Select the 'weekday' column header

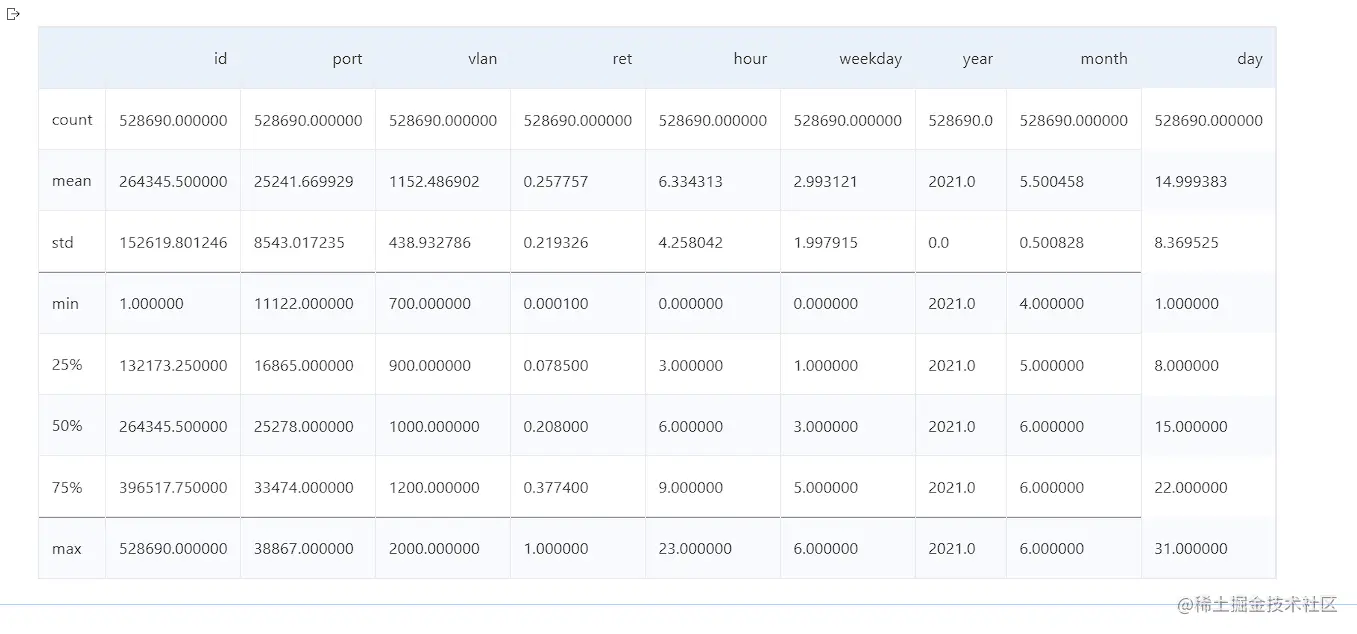(x=871, y=59)
